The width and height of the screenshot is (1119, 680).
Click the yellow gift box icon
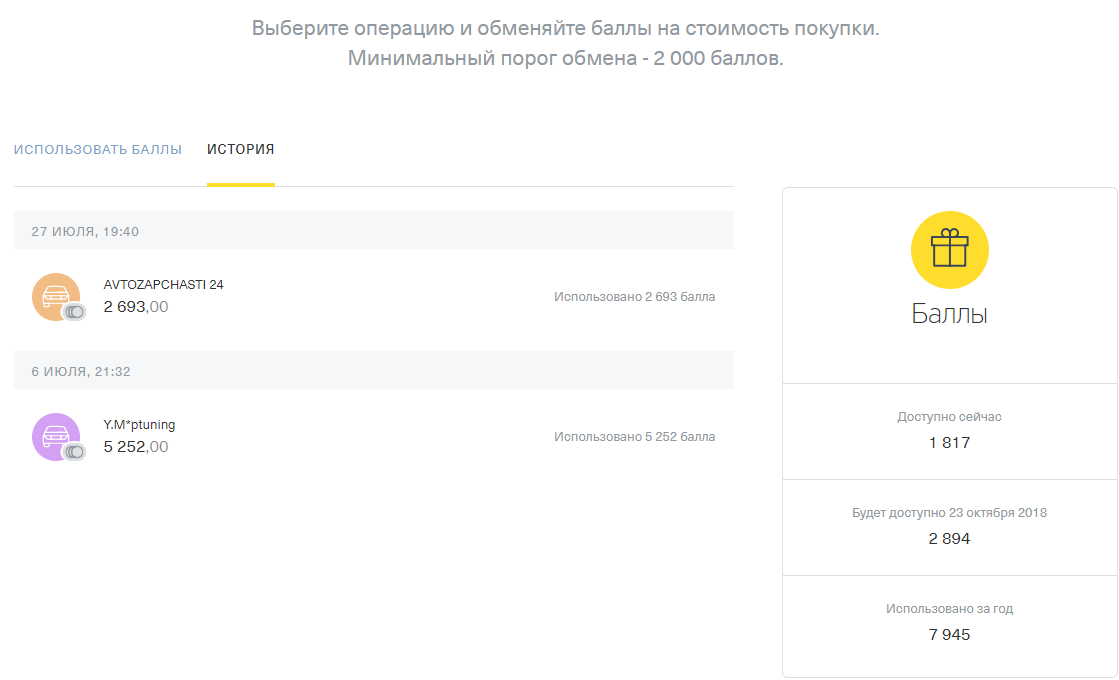(949, 250)
